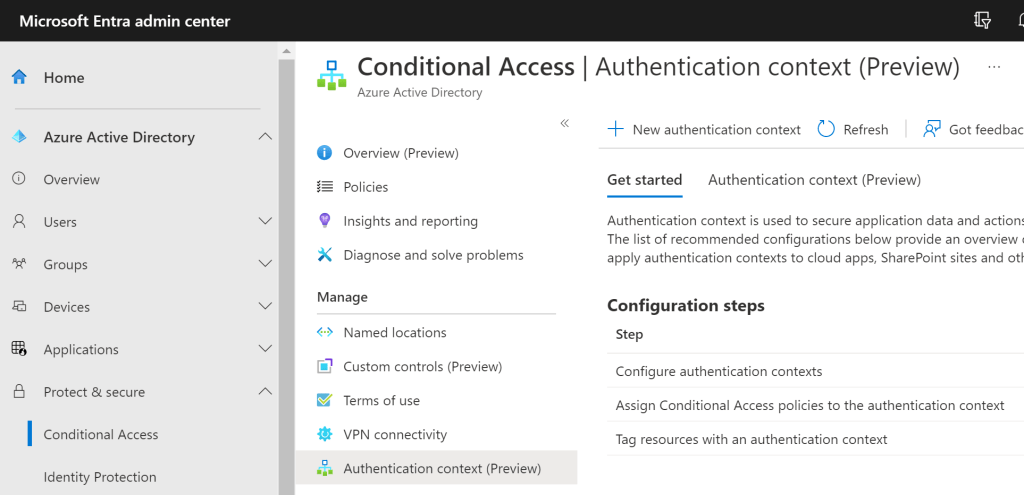Switch to Authentication context (Preview) tab
The image size is (1024, 495).
tap(814, 180)
